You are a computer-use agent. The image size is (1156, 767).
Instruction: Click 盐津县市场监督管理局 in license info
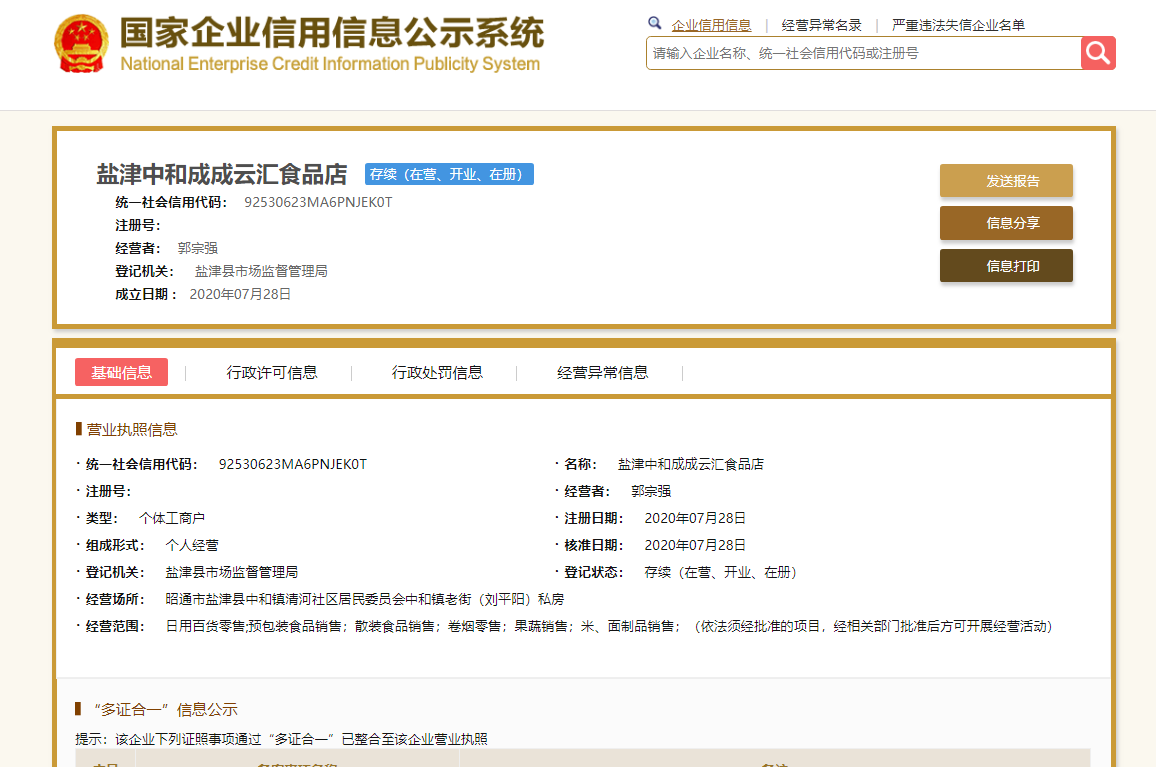[x=231, y=572]
